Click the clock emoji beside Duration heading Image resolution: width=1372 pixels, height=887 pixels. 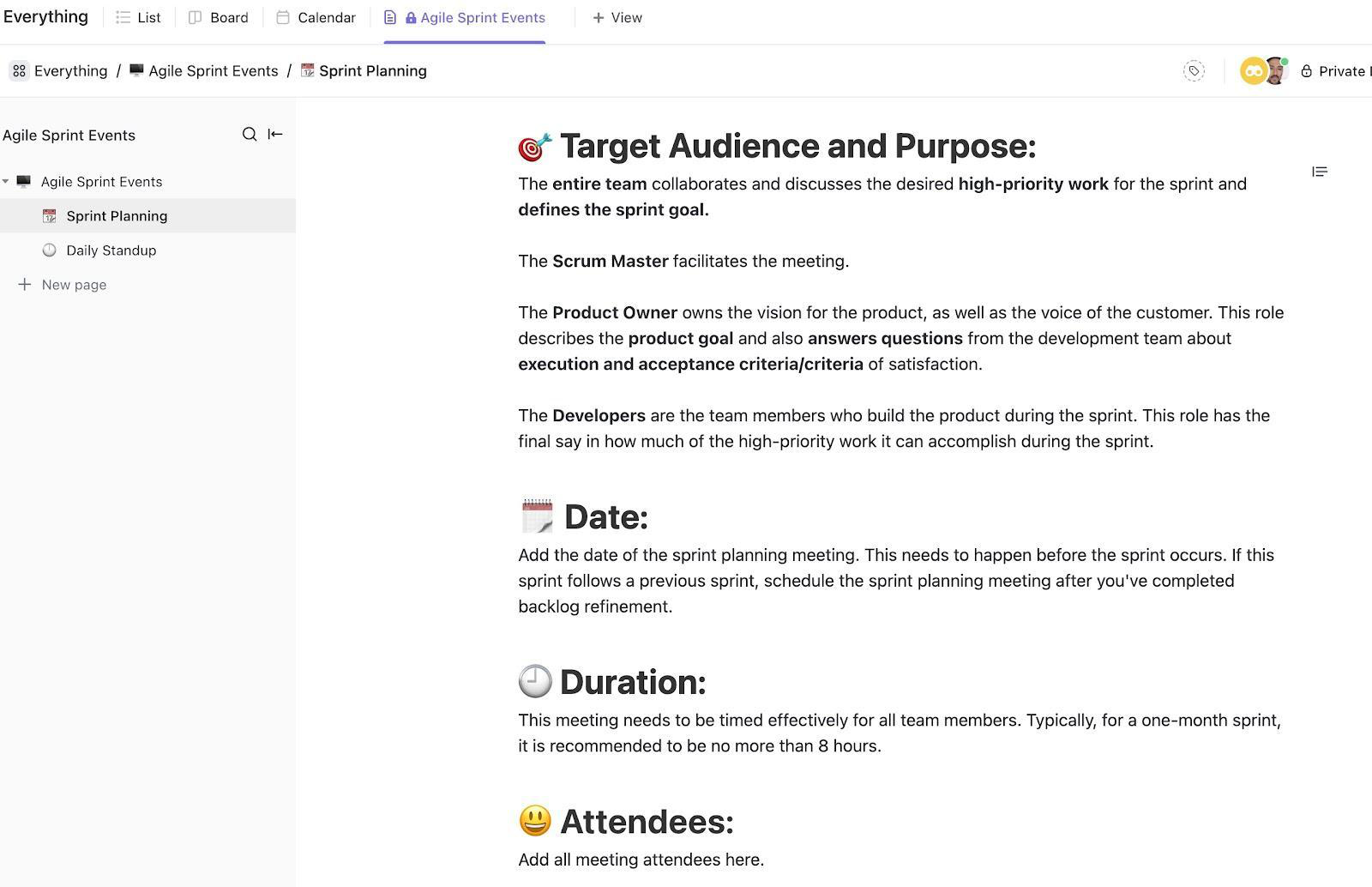point(535,682)
